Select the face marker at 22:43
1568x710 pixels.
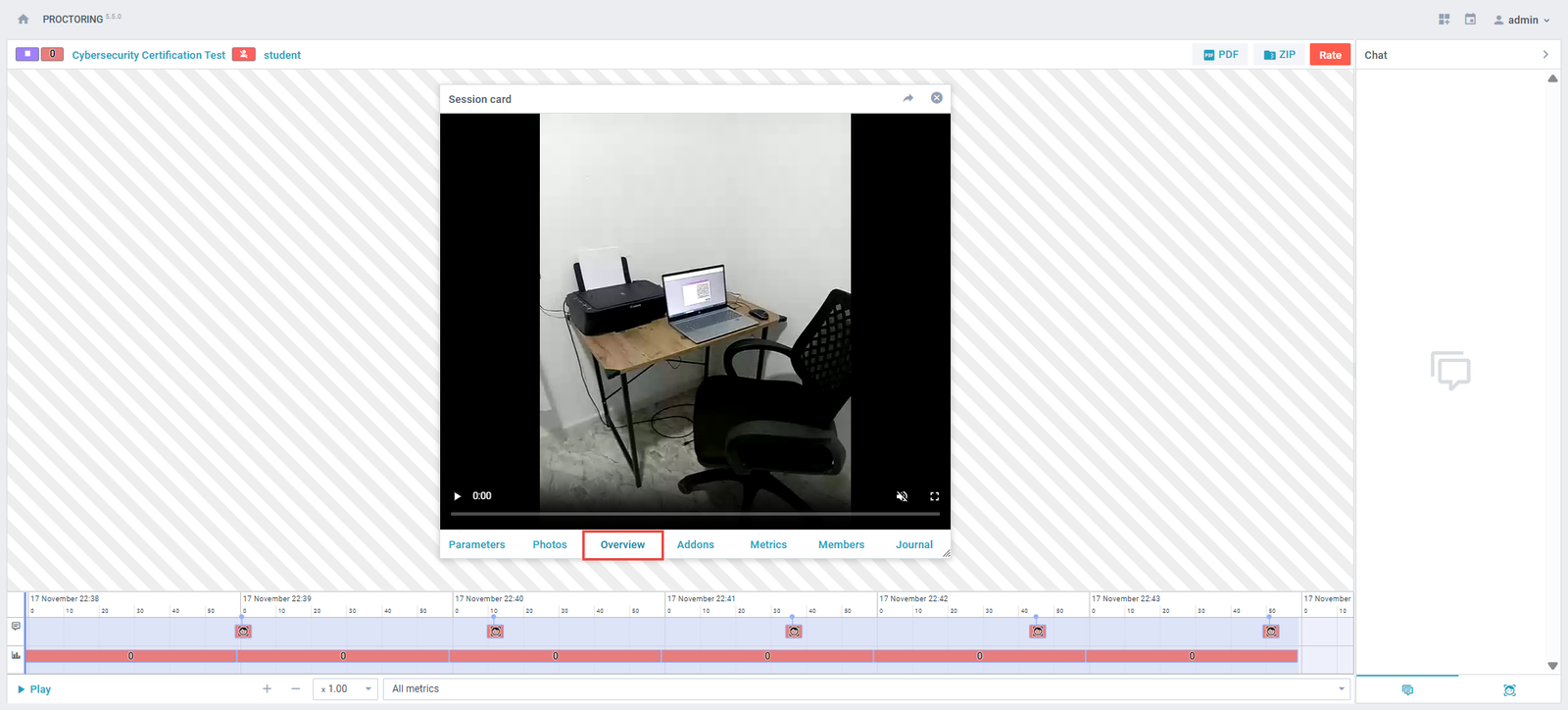(1271, 632)
